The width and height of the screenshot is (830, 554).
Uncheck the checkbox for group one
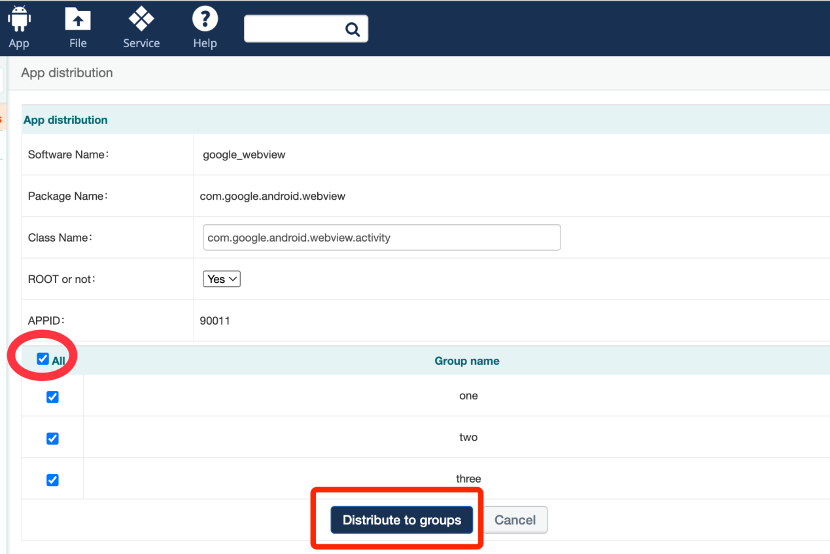coord(52,397)
